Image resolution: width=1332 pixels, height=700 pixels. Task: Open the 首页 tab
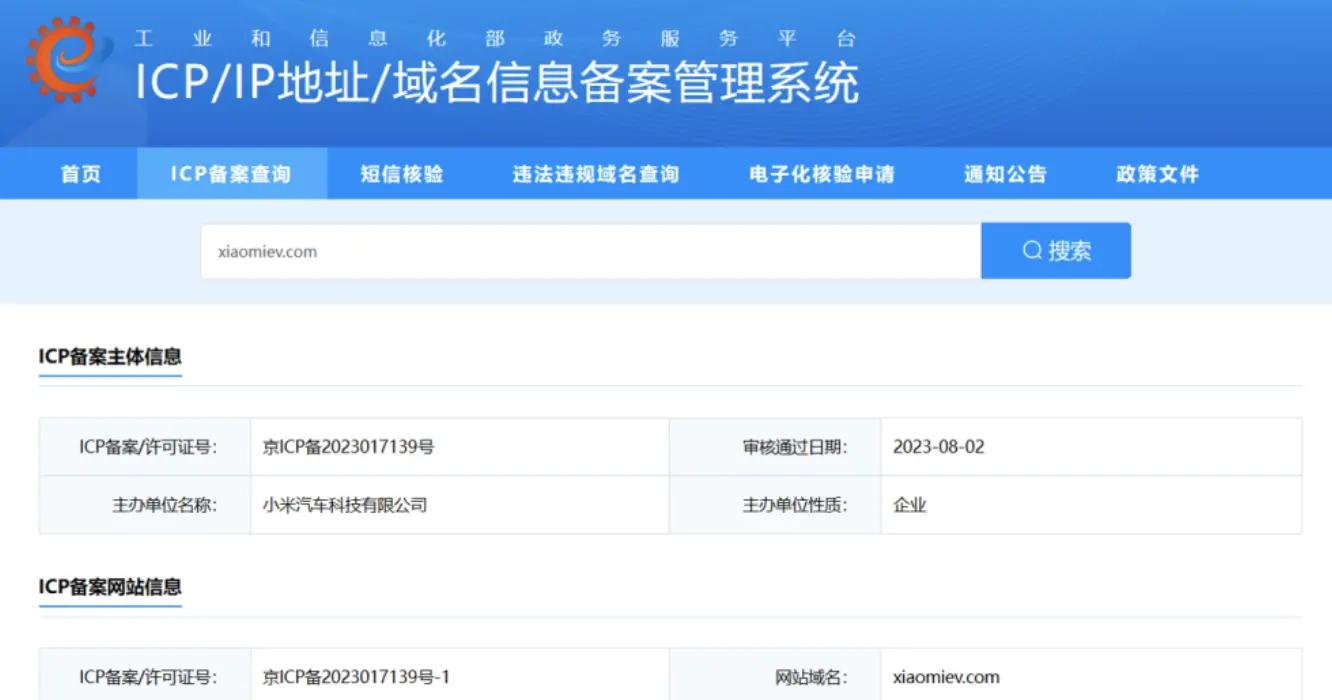(81, 174)
